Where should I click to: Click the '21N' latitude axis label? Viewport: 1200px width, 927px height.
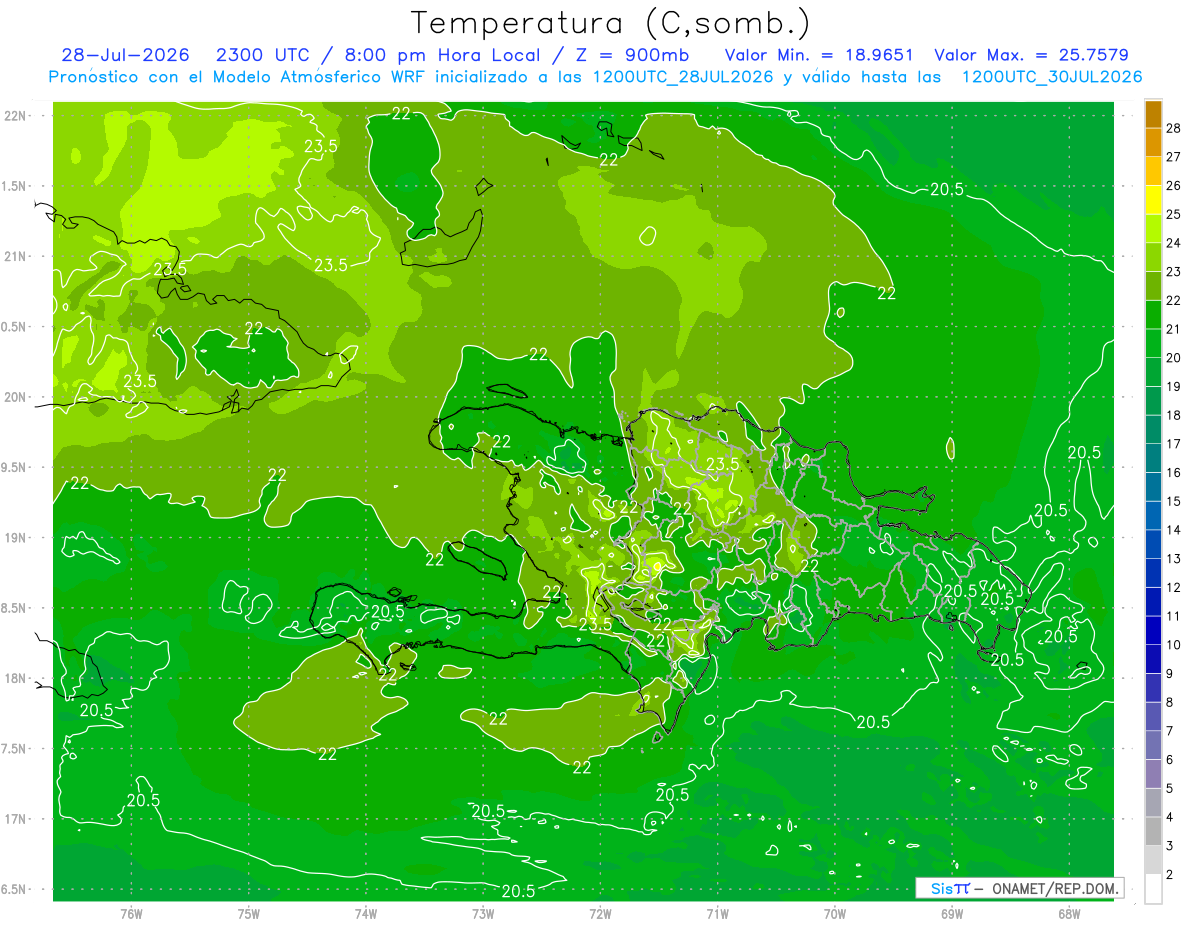click(16, 256)
